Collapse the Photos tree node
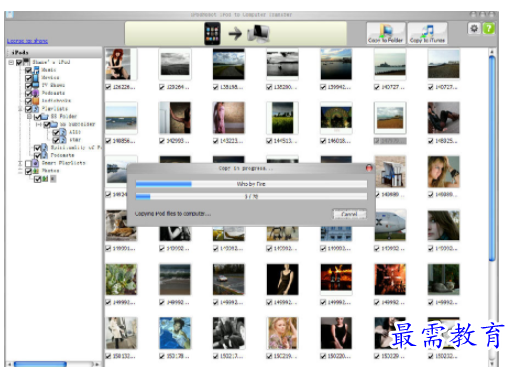Image resolution: width=513 pixels, height=367 pixels. pyautogui.click(x=20, y=171)
